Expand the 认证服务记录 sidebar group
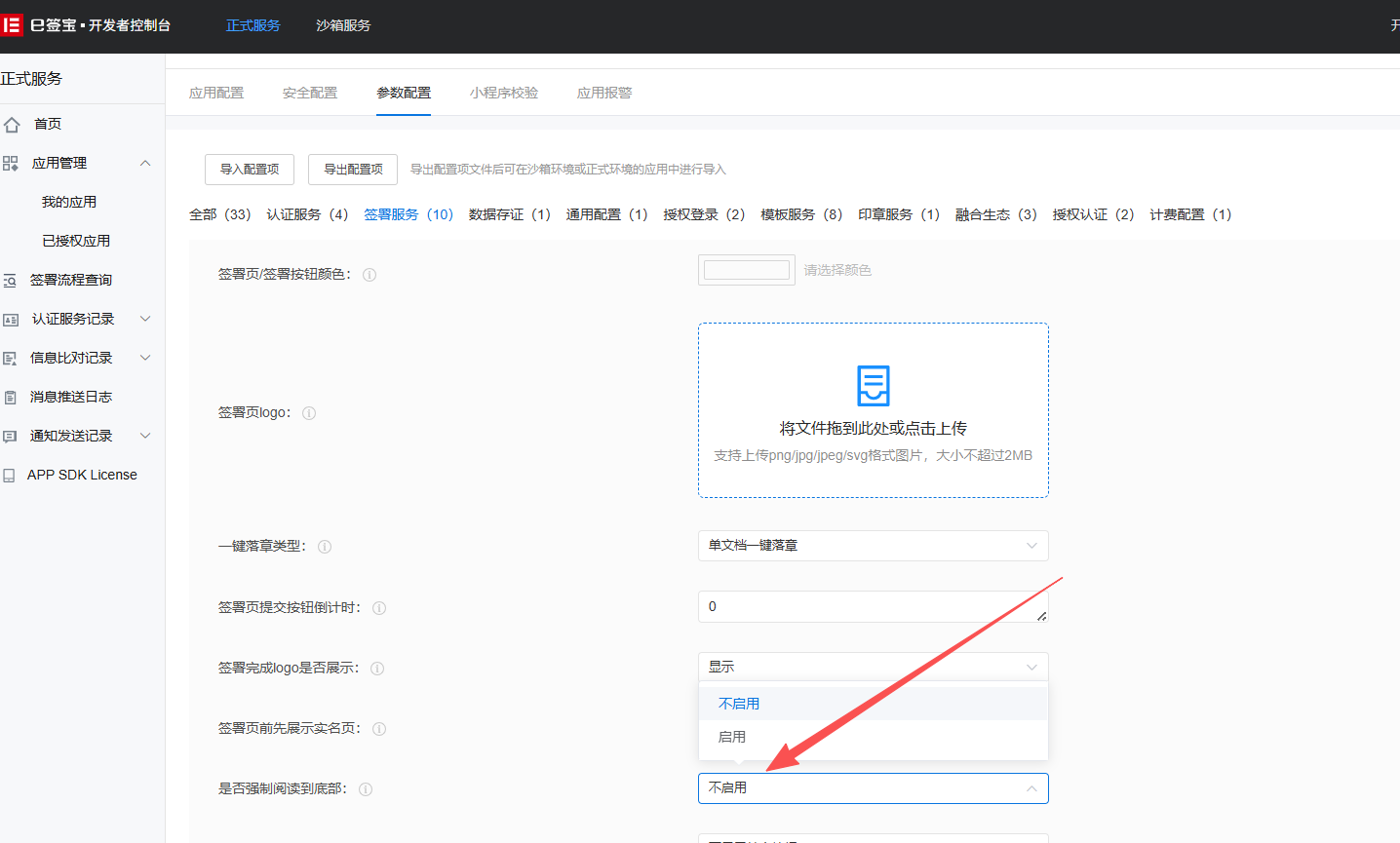 tap(145, 319)
